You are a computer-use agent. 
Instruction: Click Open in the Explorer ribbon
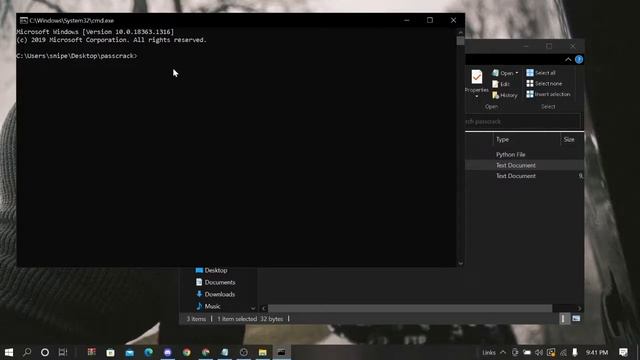[503, 73]
